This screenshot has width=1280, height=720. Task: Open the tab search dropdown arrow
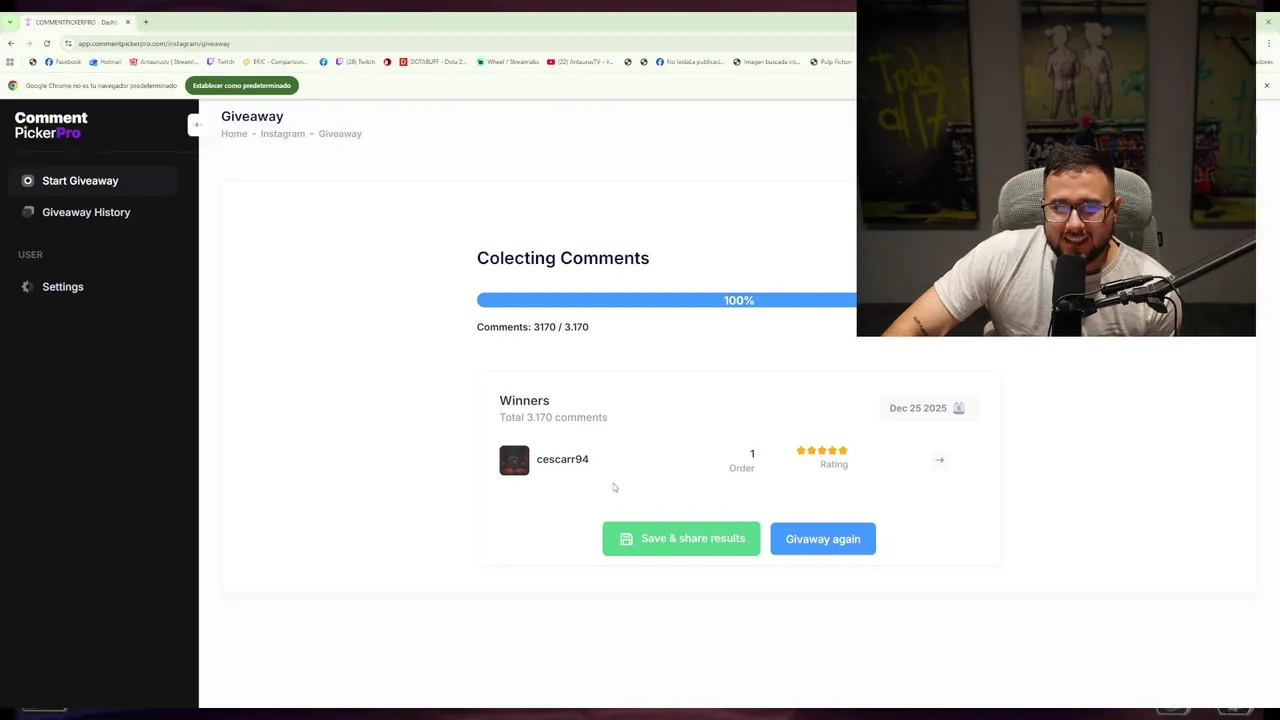tap(10, 22)
